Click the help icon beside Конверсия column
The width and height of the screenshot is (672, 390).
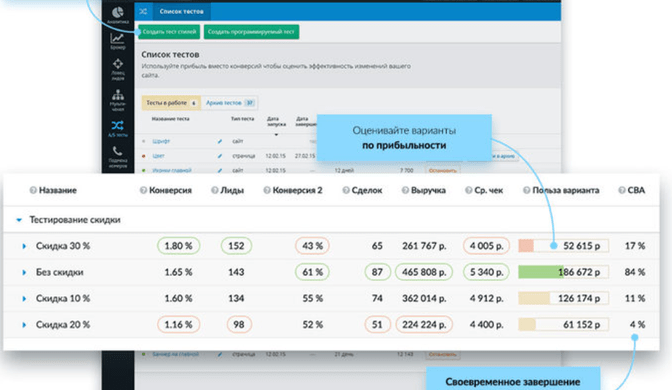coord(143,190)
